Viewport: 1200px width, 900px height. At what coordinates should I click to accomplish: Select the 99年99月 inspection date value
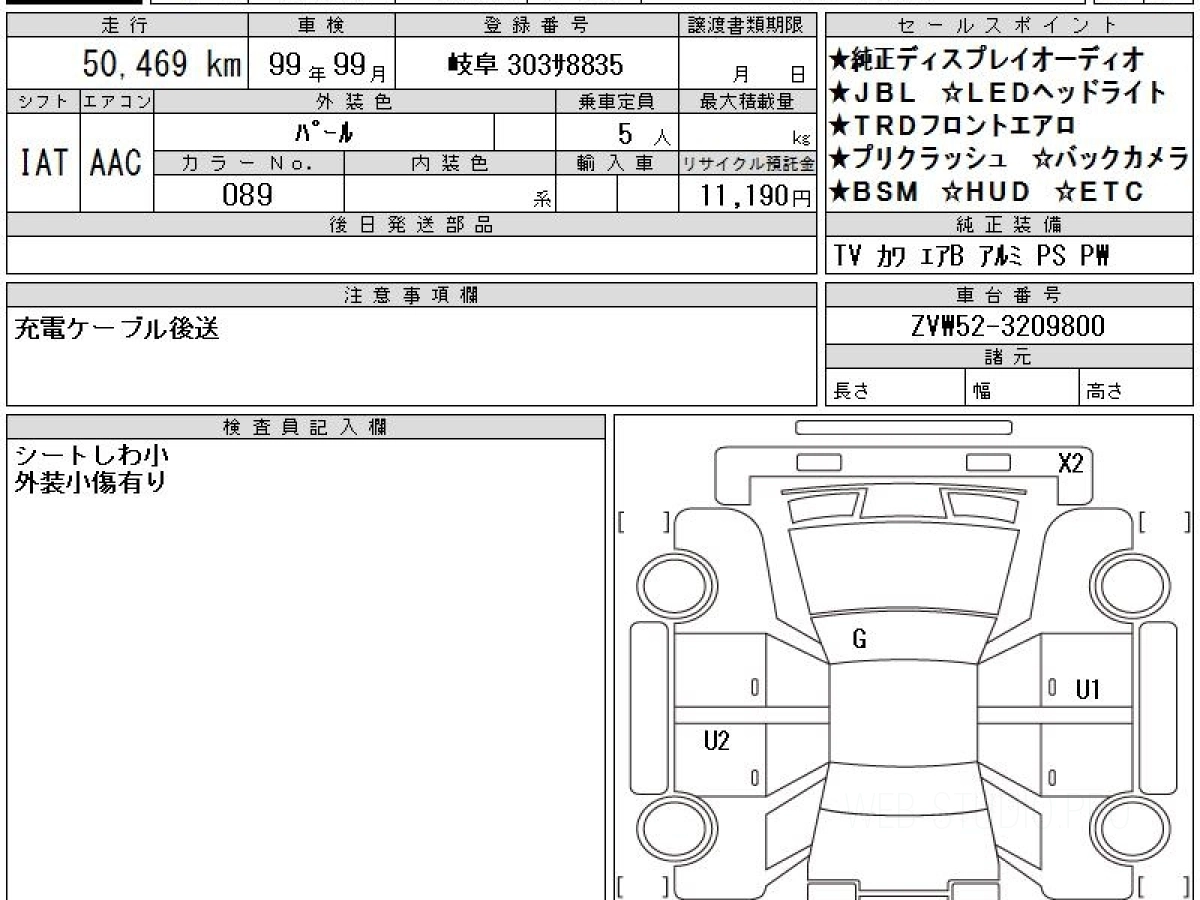[329, 66]
